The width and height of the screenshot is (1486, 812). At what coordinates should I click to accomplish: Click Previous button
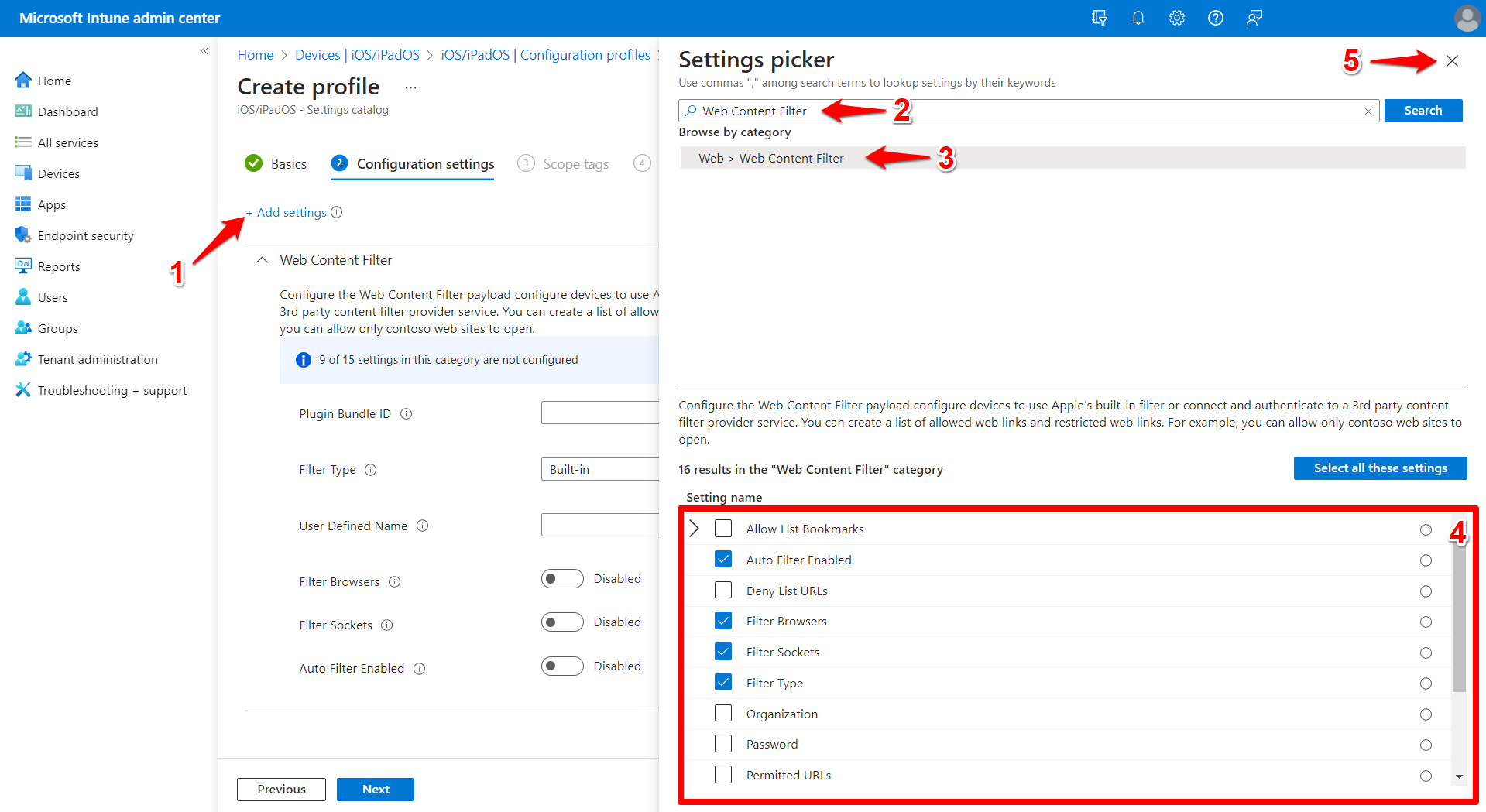tap(281, 790)
